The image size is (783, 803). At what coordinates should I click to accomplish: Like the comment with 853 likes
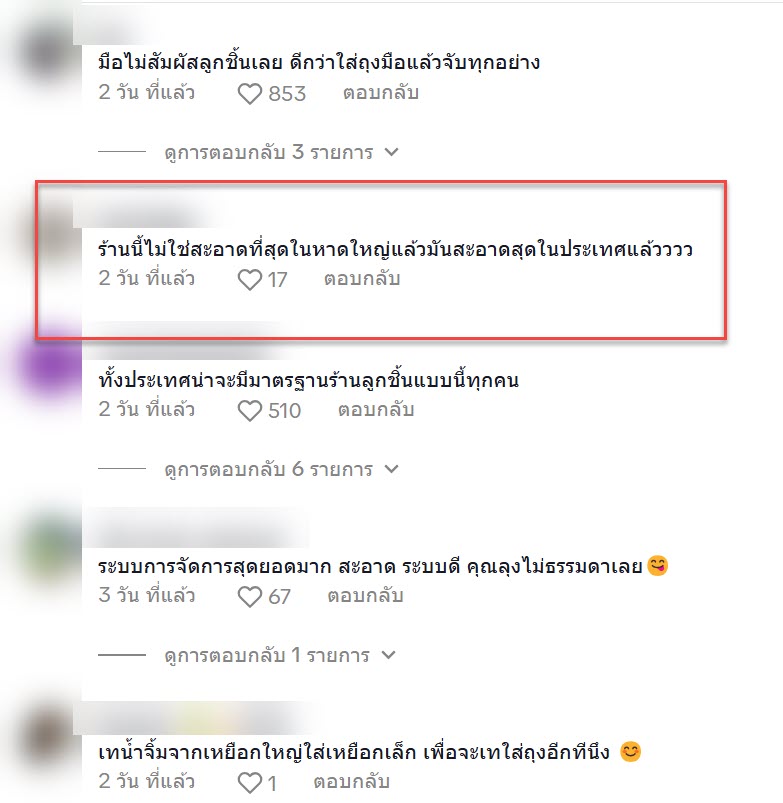pos(250,94)
